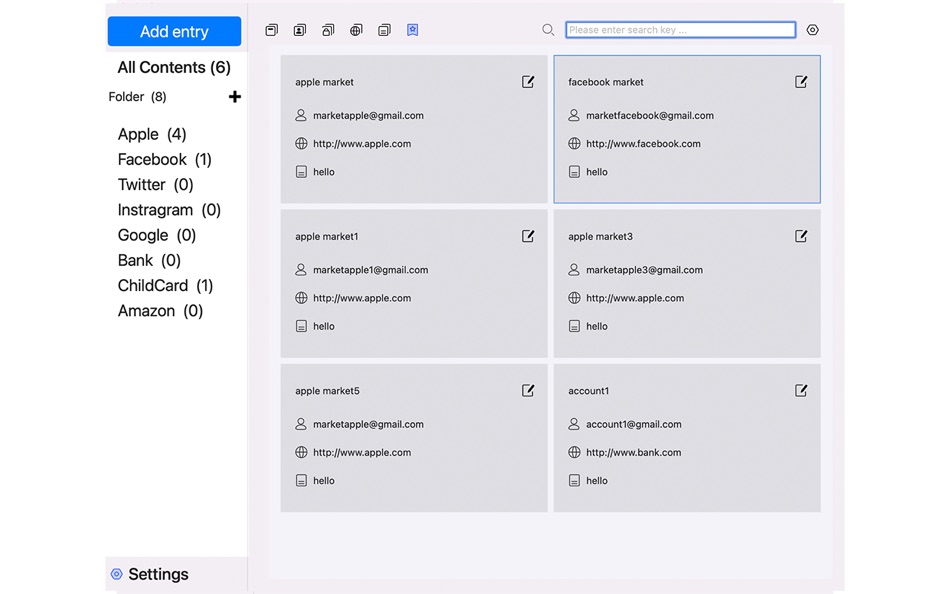
Task: Click the apple market3 card title
Action: point(600,236)
